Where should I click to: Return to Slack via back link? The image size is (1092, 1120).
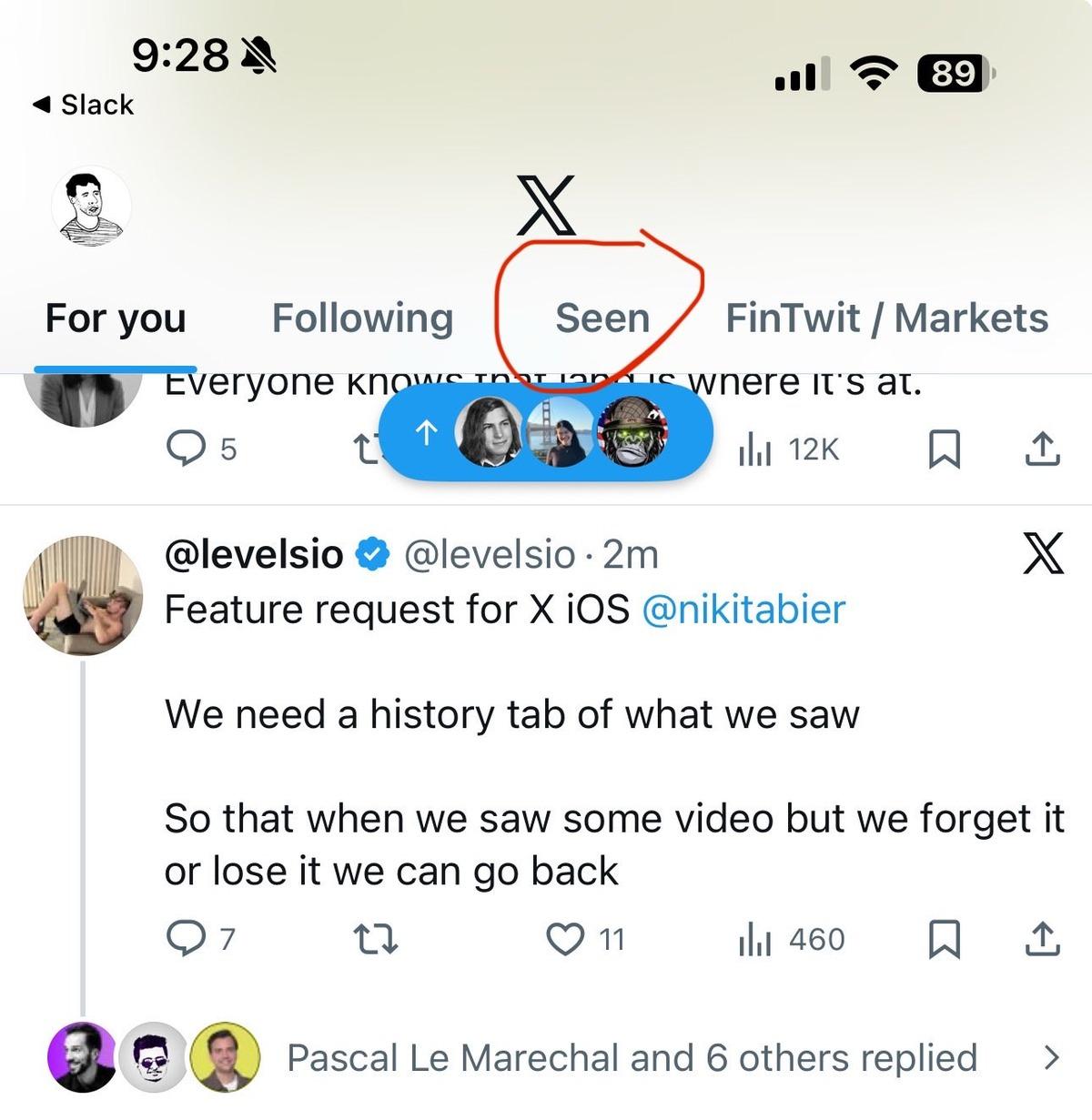(x=84, y=105)
